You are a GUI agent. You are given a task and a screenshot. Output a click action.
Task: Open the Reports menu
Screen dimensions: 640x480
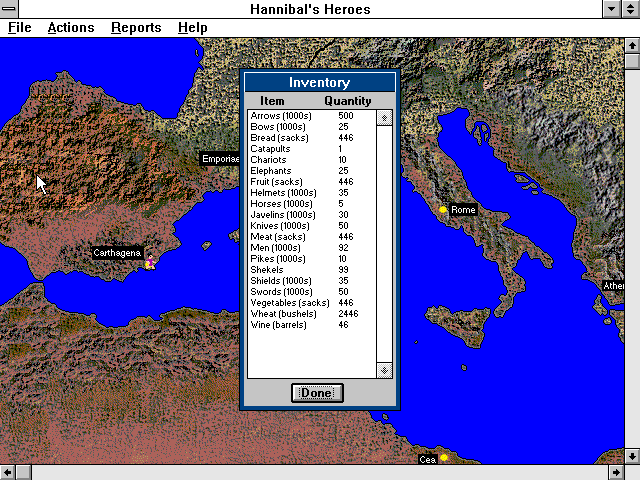click(136, 27)
